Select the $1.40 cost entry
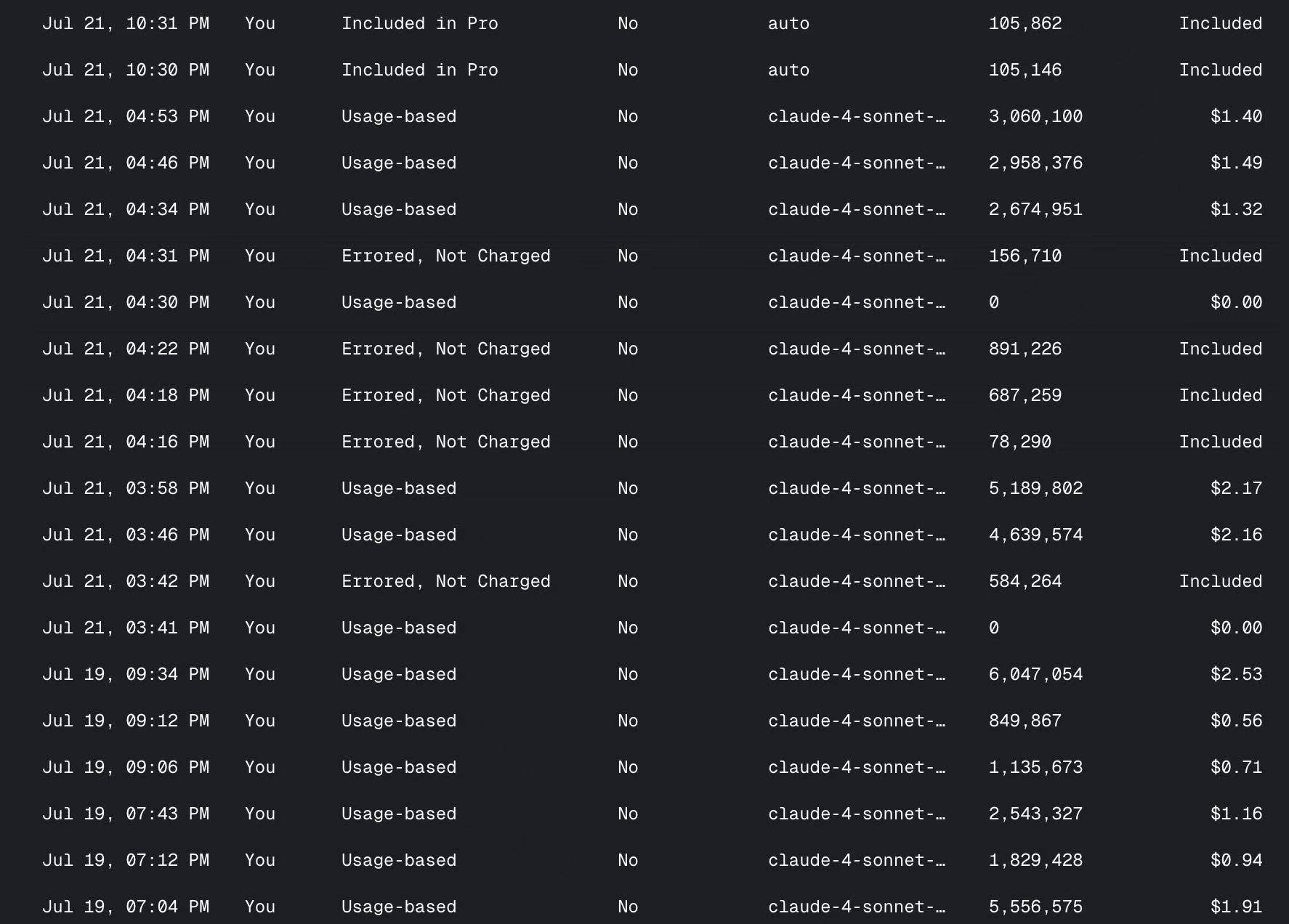 (1236, 116)
